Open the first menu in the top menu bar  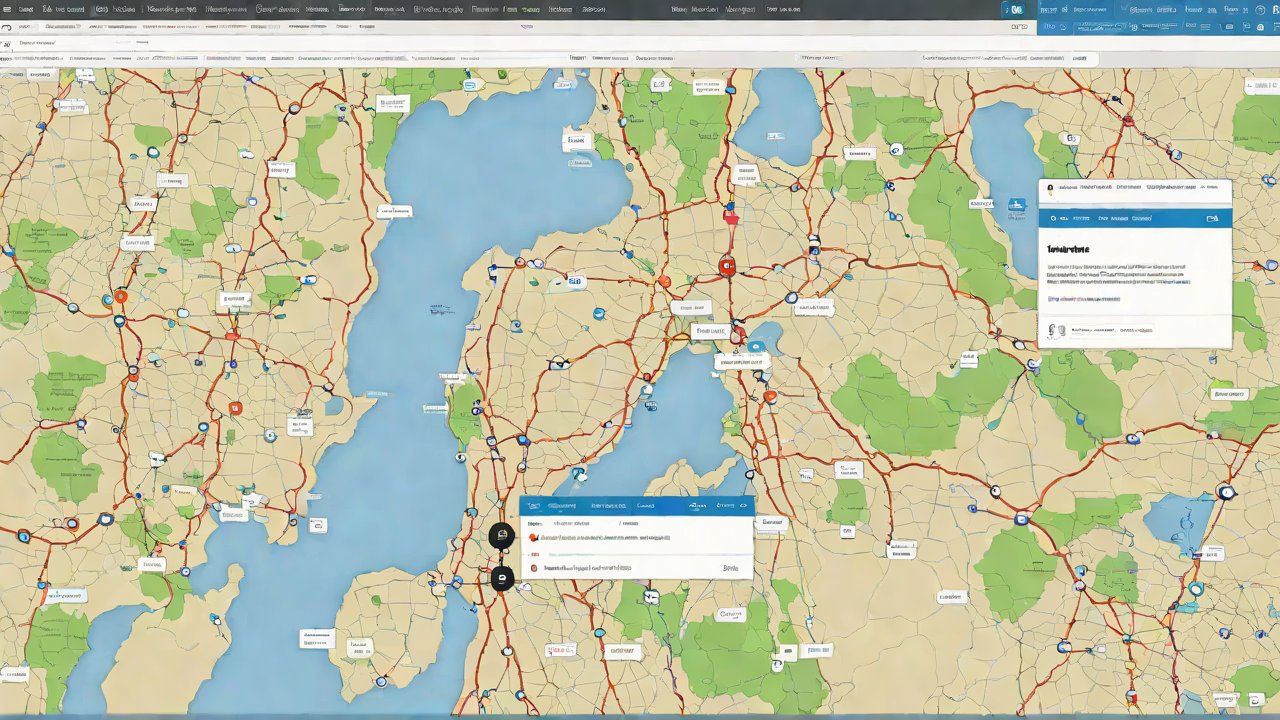coord(25,9)
